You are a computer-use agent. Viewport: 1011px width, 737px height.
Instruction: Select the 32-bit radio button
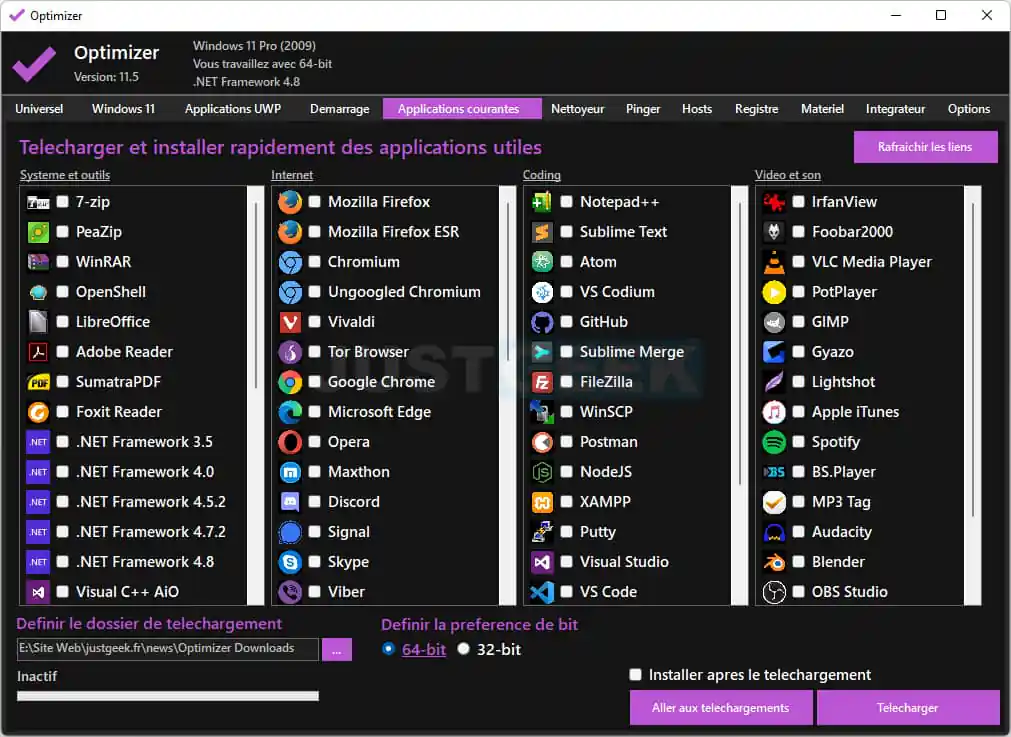[464, 649]
